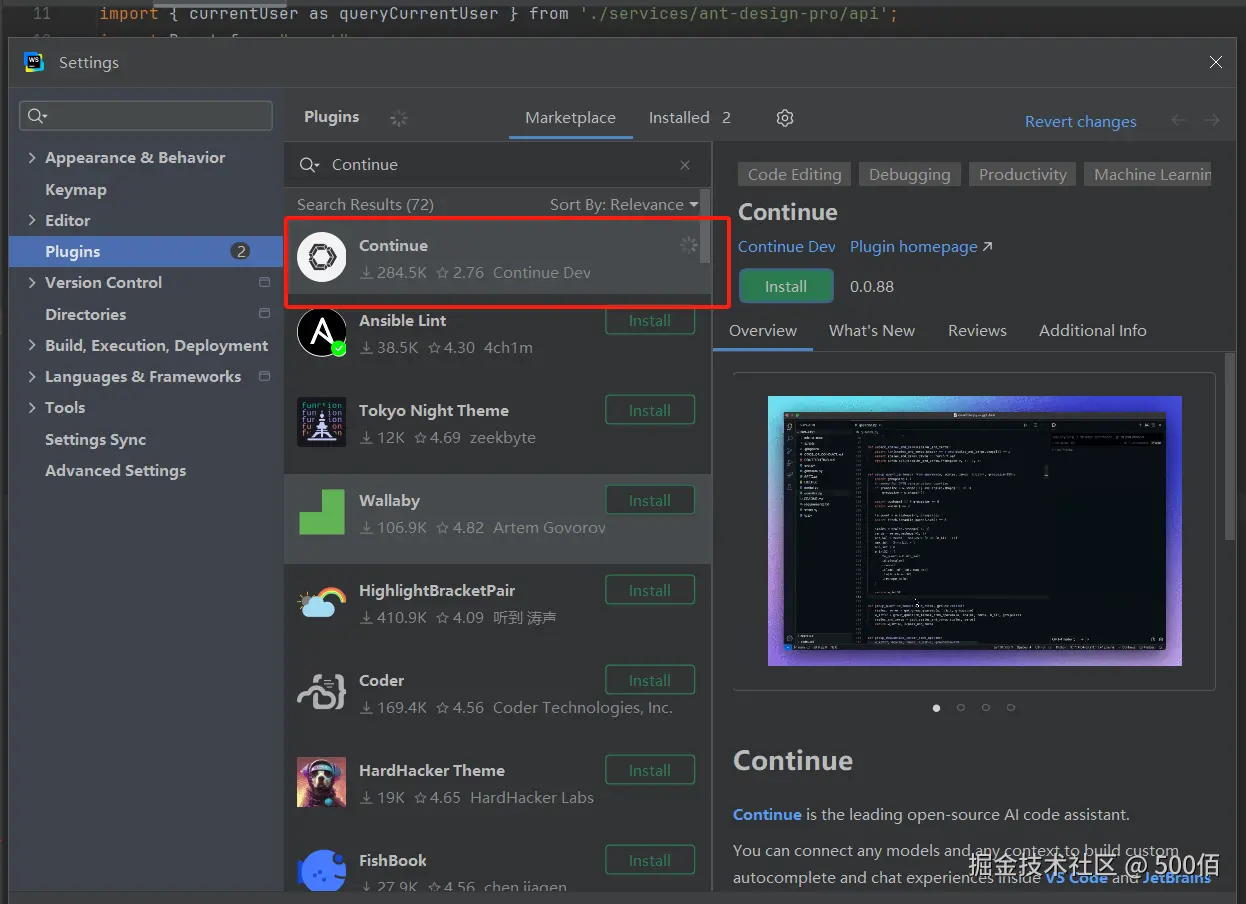Viewport: 1246px width, 904px height.
Task: Select the fourth screenshot carousel dot
Action: [1011, 707]
